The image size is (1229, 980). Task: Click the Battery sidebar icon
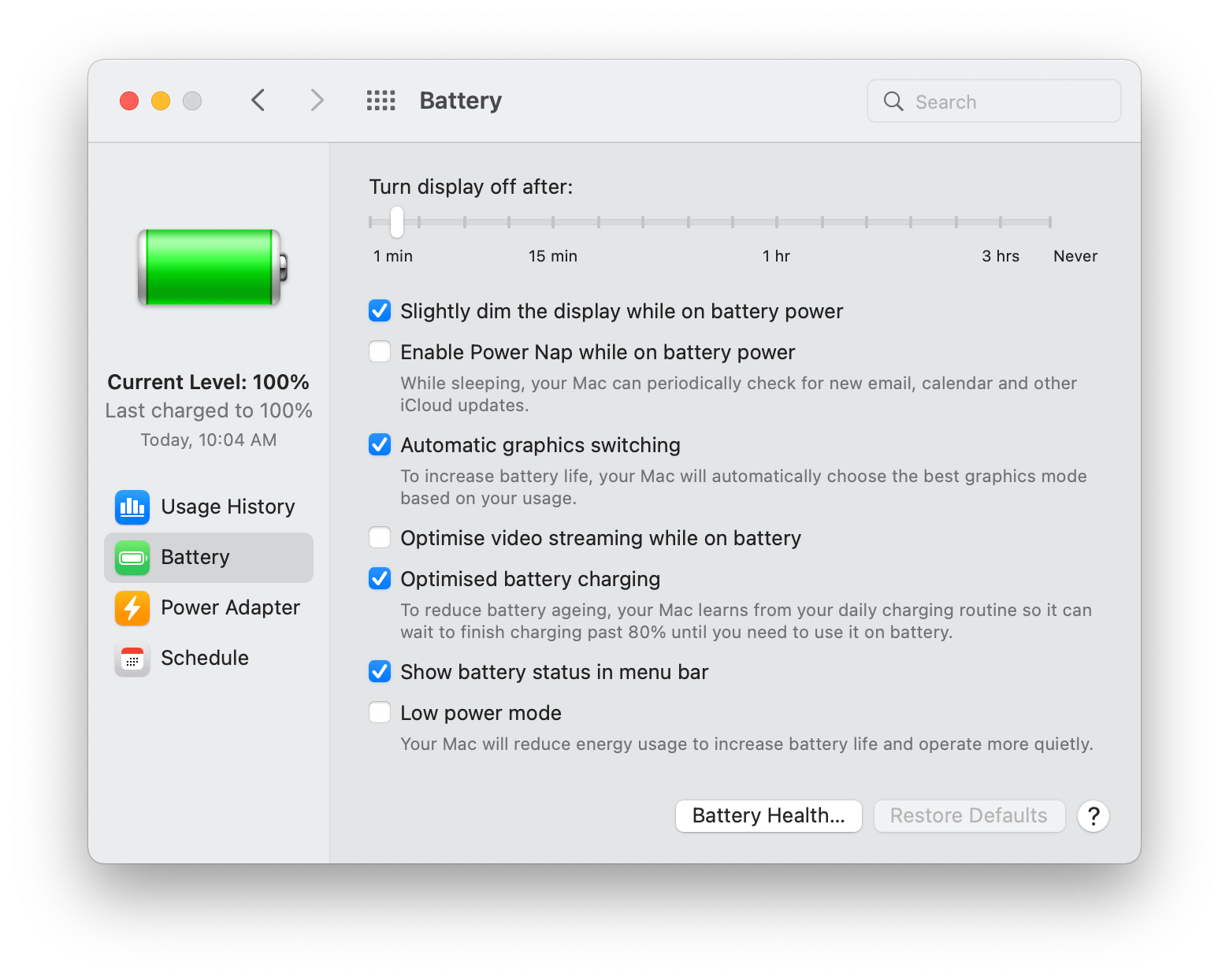point(132,558)
